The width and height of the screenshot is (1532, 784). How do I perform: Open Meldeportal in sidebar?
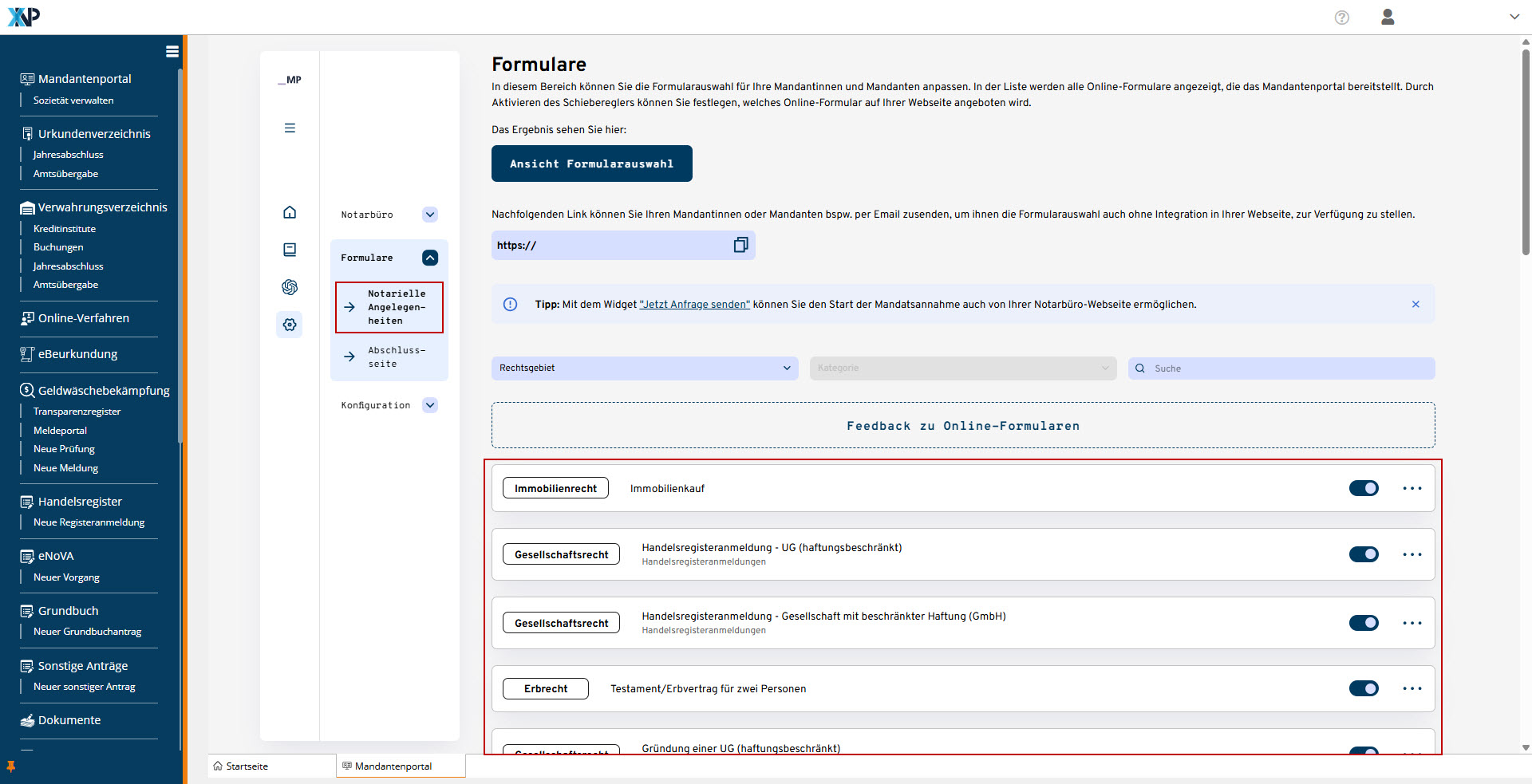point(60,431)
